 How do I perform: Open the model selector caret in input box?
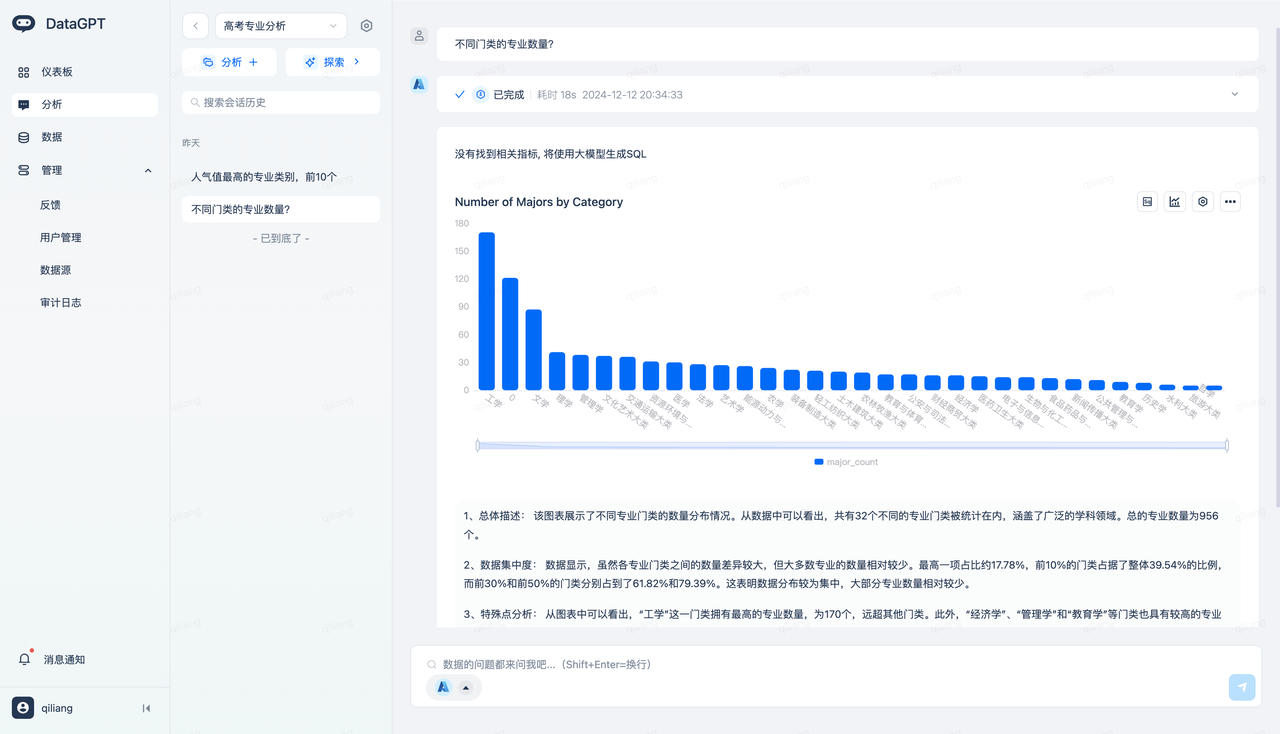(466, 687)
